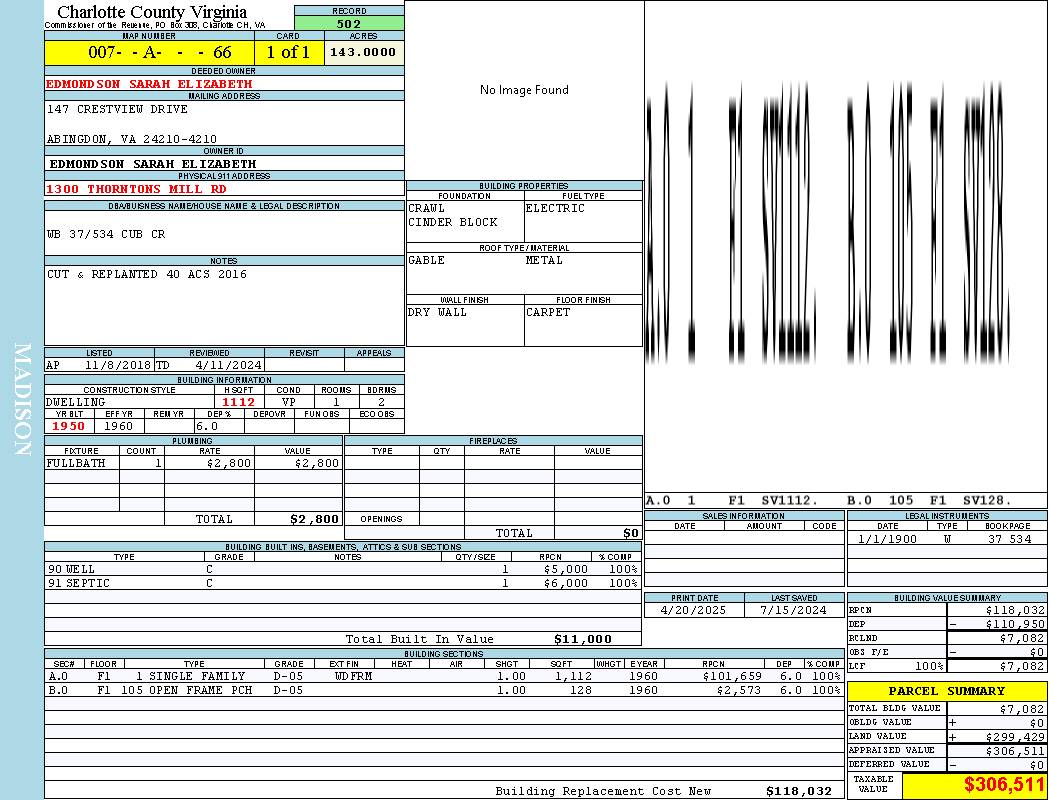The width and height of the screenshot is (1050, 800).
Task: Select the listed date 11/8/2018
Action: [118, 366]
